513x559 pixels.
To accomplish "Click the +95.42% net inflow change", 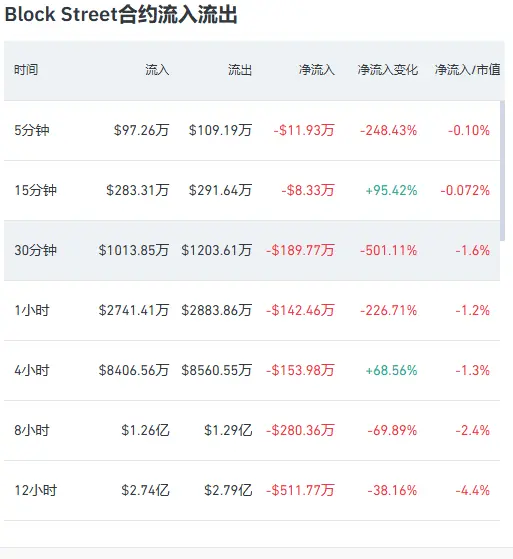I will (x=391, y=190).
